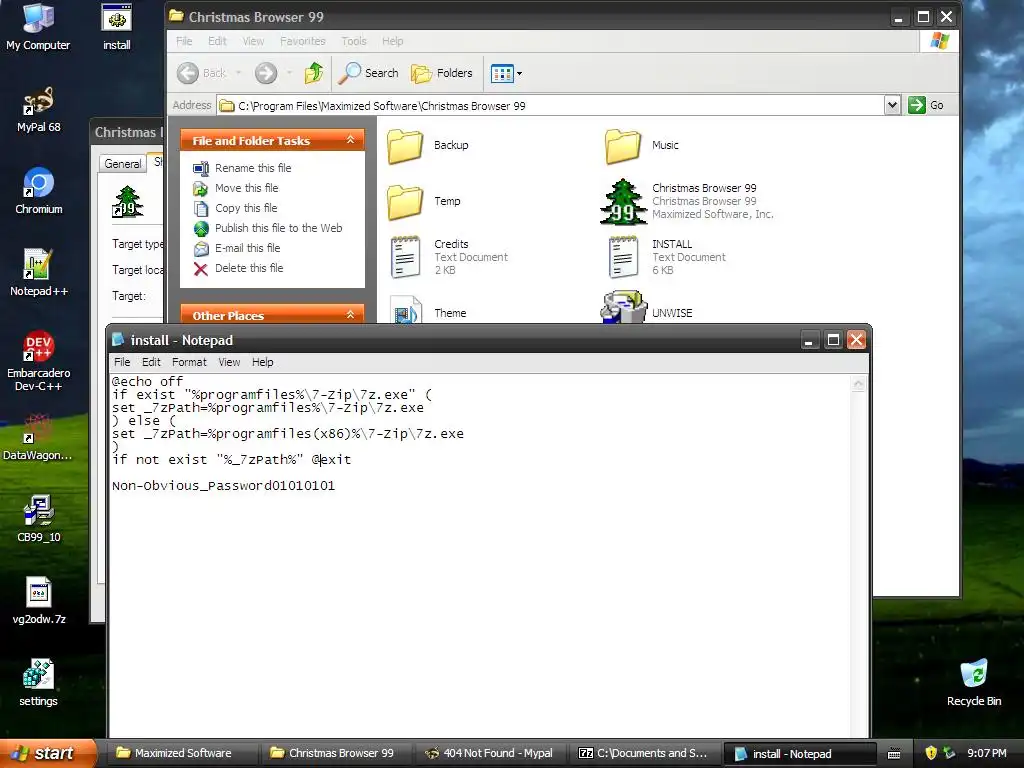Switch to 7-Zip C:\Documents taskbar button
The image size is (1024, 768).
click(644, 753)
